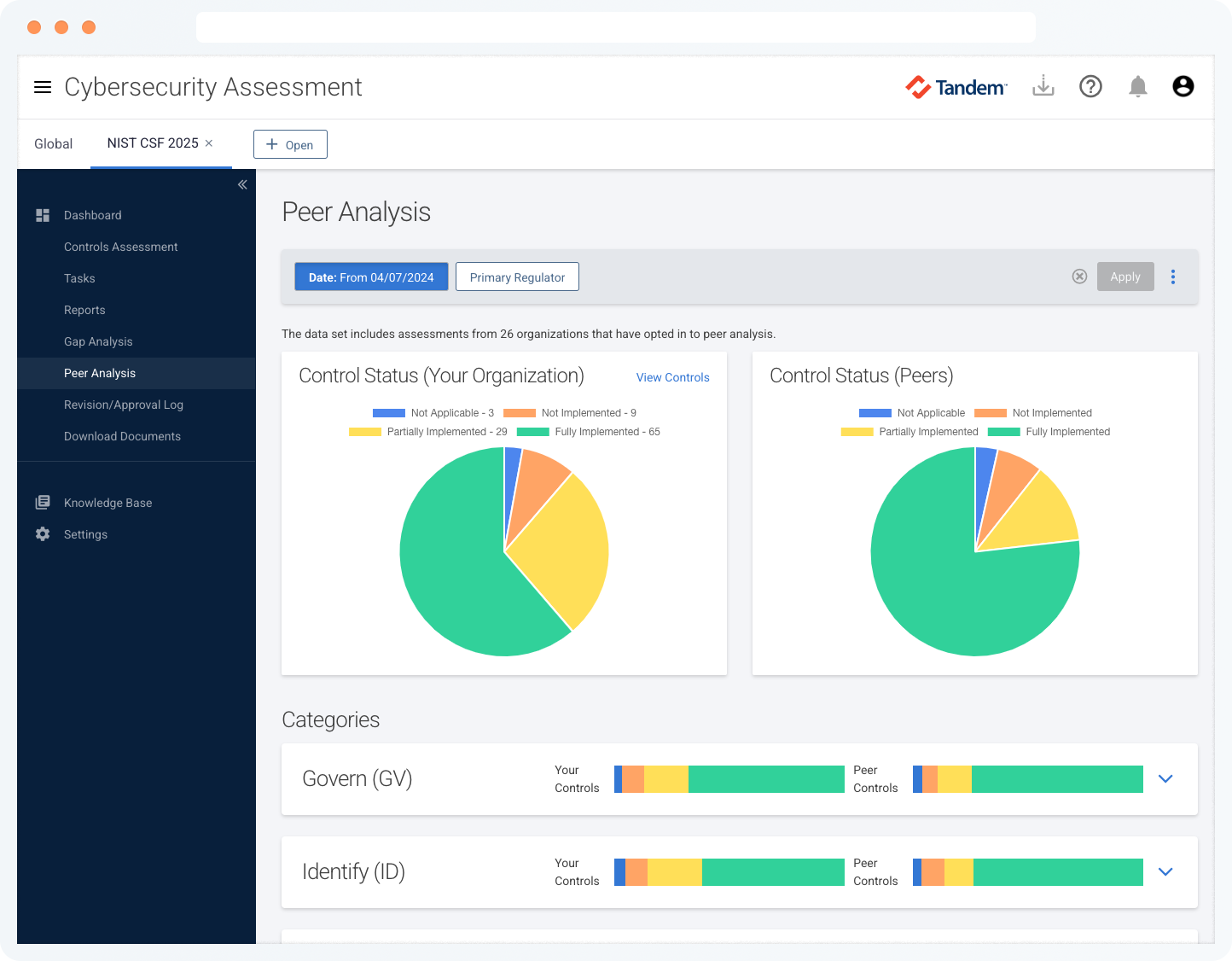View notifications via the bell icon
This screenshot has height=961, width=1232.
[1137, 86]
